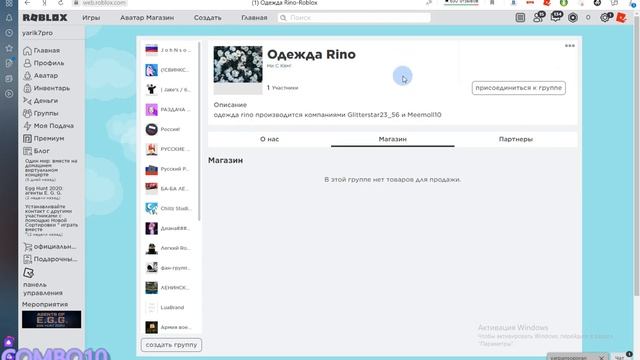Click the Robux icon in the header

(x=573, y=18)
